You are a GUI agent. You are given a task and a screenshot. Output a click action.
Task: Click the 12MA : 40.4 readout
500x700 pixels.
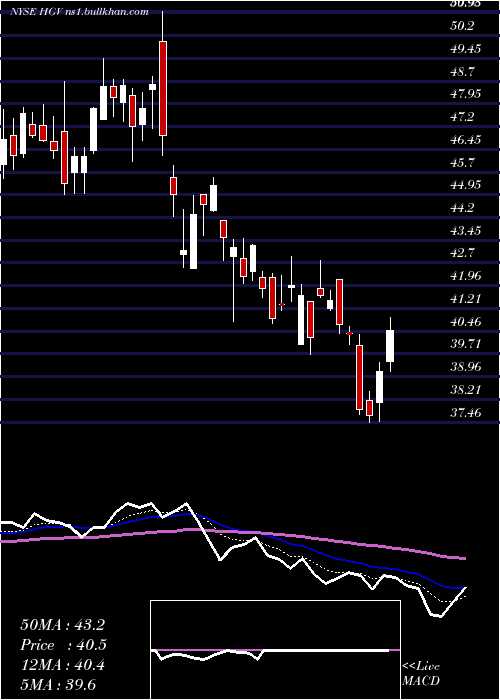tap(62, 665)
